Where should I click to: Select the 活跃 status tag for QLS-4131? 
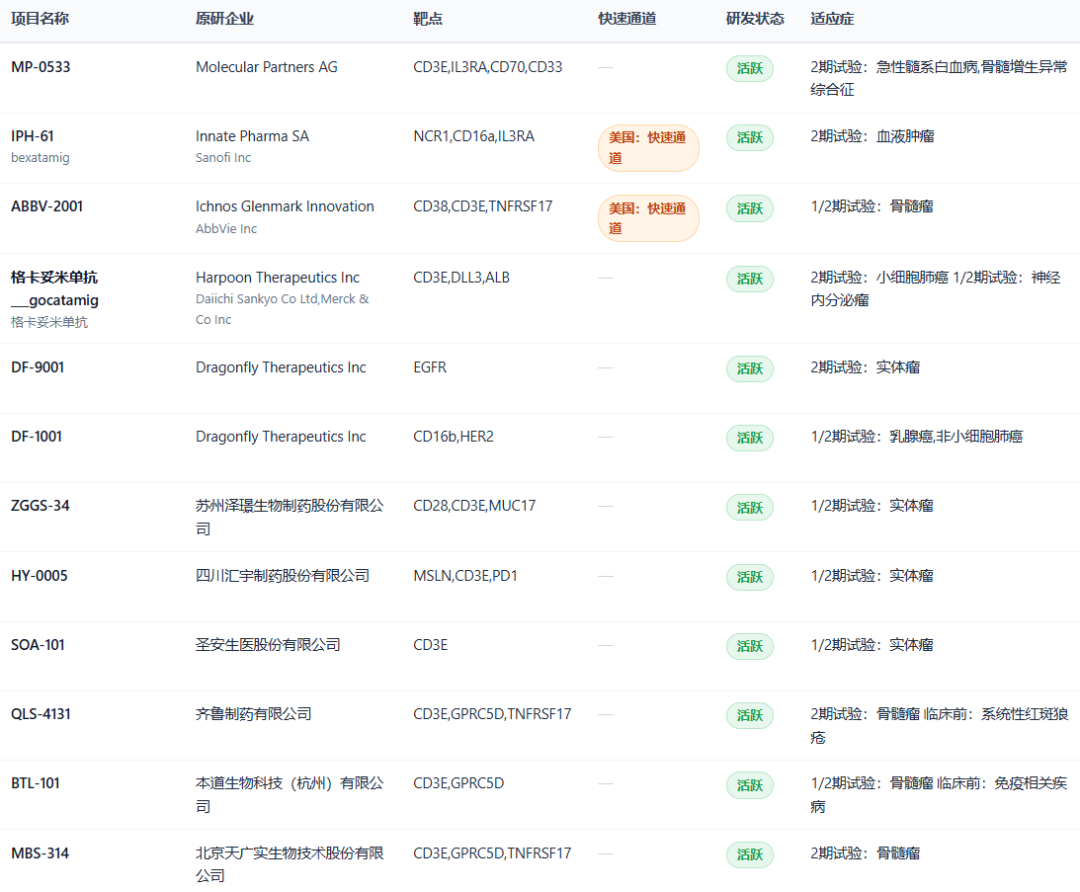pyautogui.click(x=749, y=715)
